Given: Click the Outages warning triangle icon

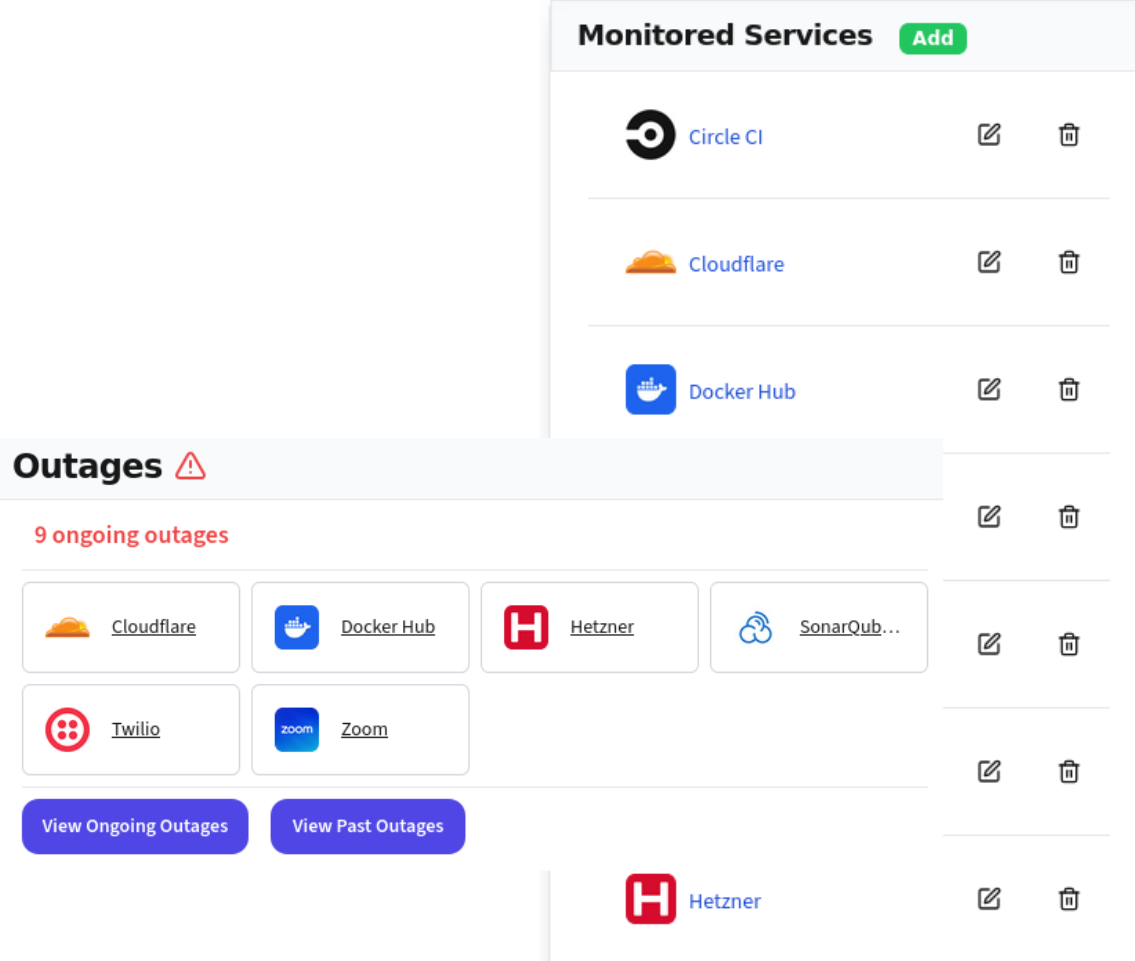Looking at the screenshot, I should [x=190, y=466].
